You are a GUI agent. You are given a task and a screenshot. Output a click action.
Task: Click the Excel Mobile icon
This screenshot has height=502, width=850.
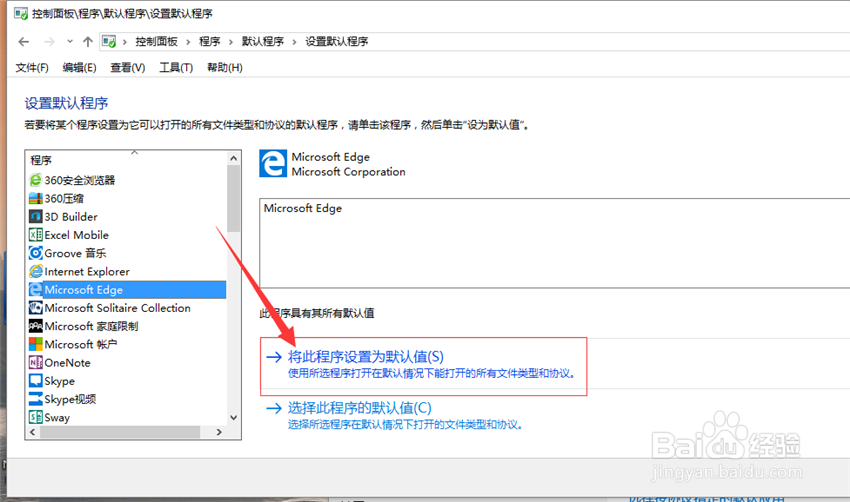(35, 235)
